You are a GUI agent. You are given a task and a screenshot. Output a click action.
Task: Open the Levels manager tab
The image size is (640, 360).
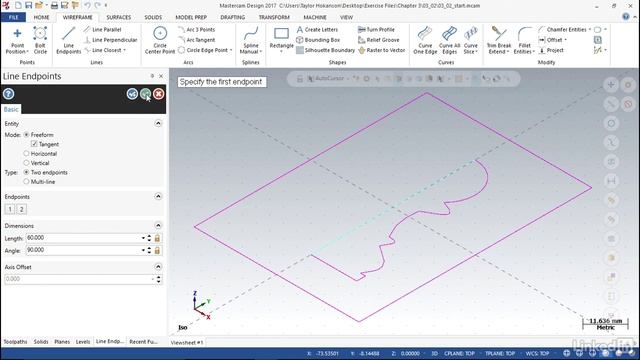coord(83,342)
